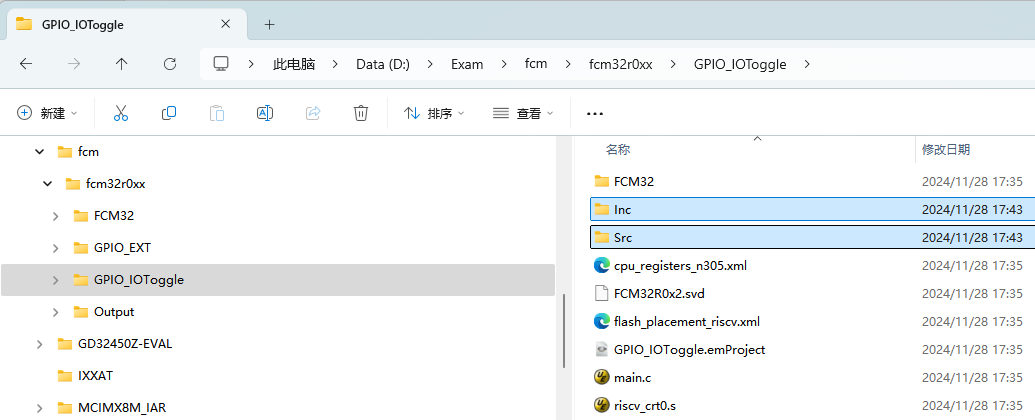Select file name flash_placement_riscv.xml
Screen dimensions: 1035x420
point(686,322)
